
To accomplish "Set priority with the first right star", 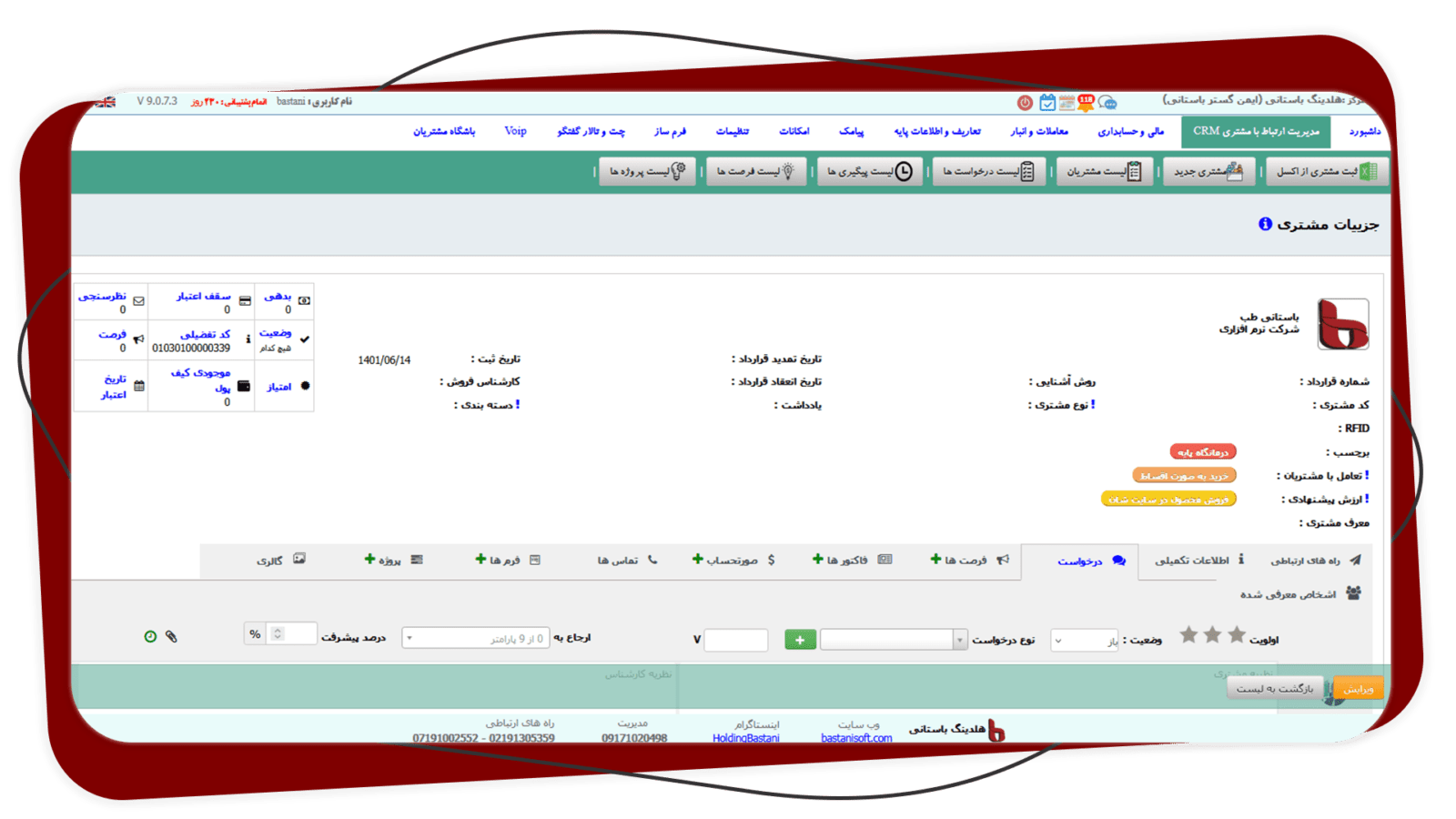I will click(x=1237, y=635).
